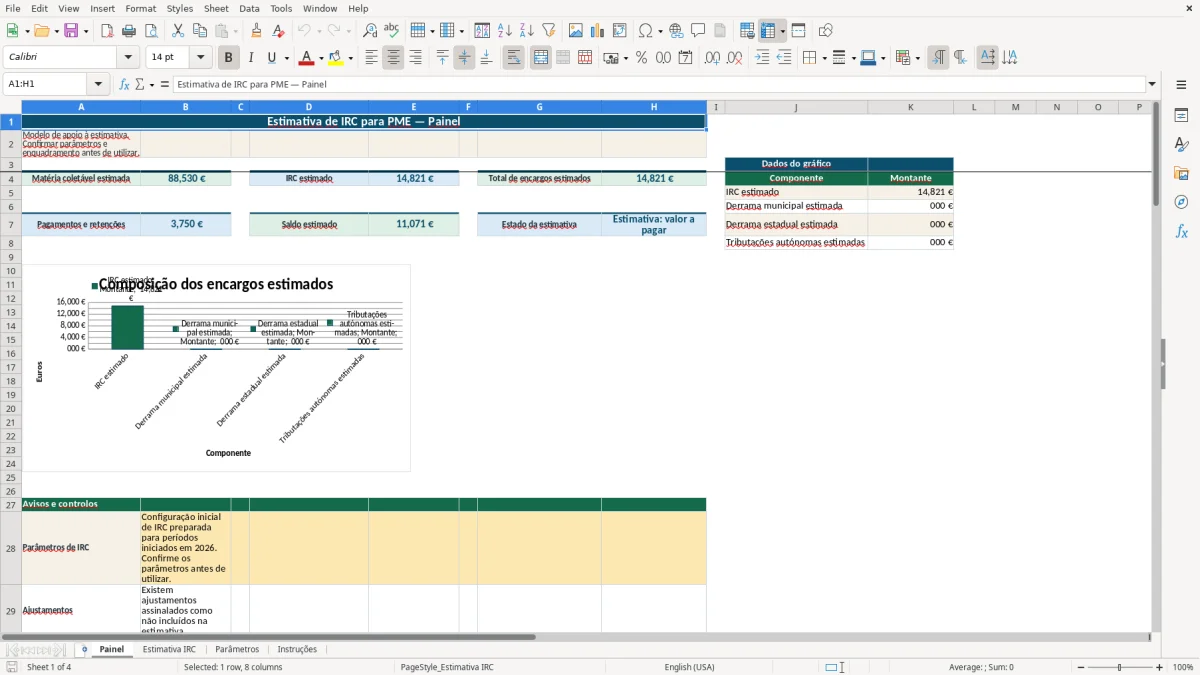Toggle Wrap Text

tap(513, 58)
